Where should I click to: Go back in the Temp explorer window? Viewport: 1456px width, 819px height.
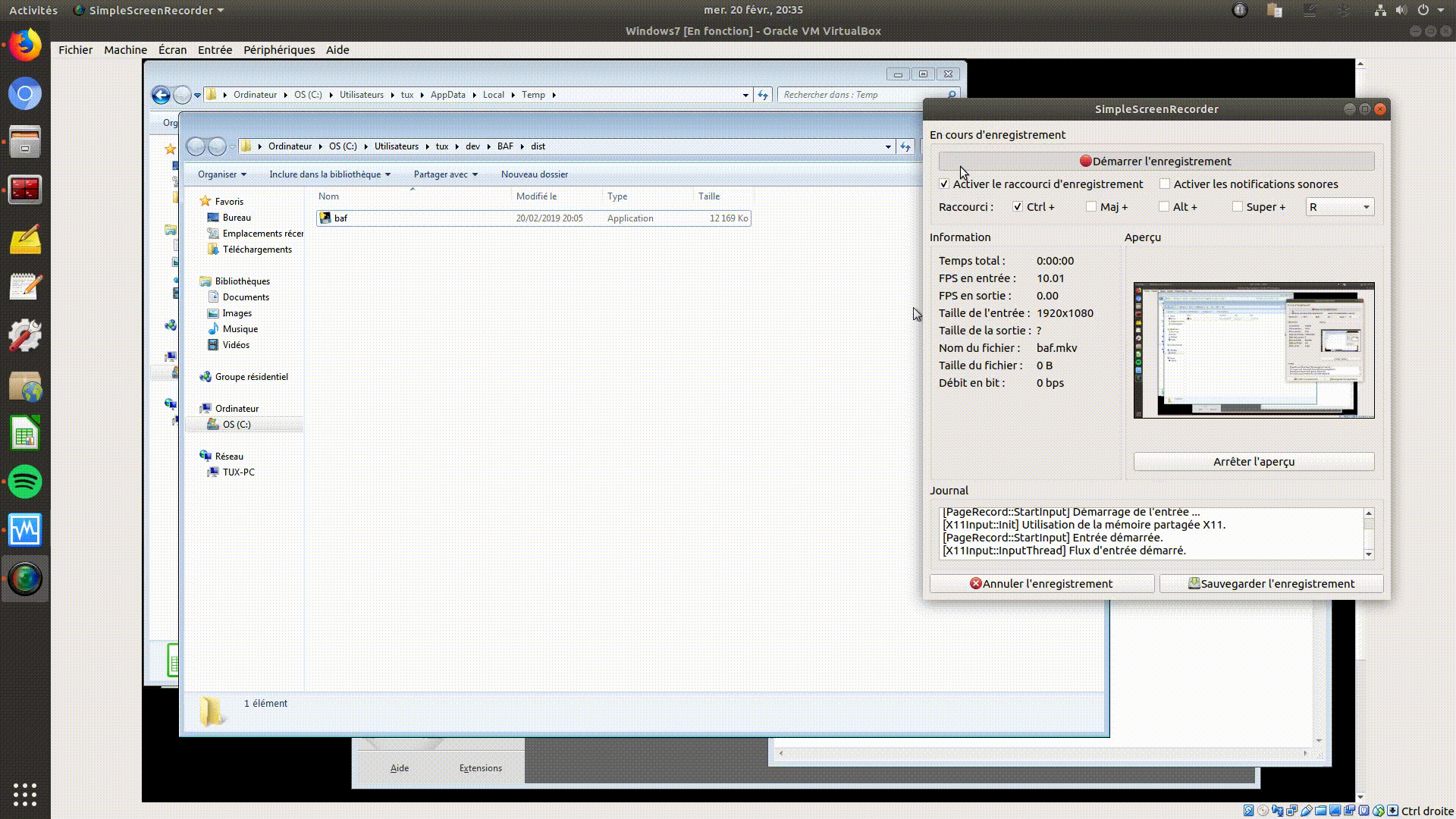pyautogui.click(x=161, y=95)
